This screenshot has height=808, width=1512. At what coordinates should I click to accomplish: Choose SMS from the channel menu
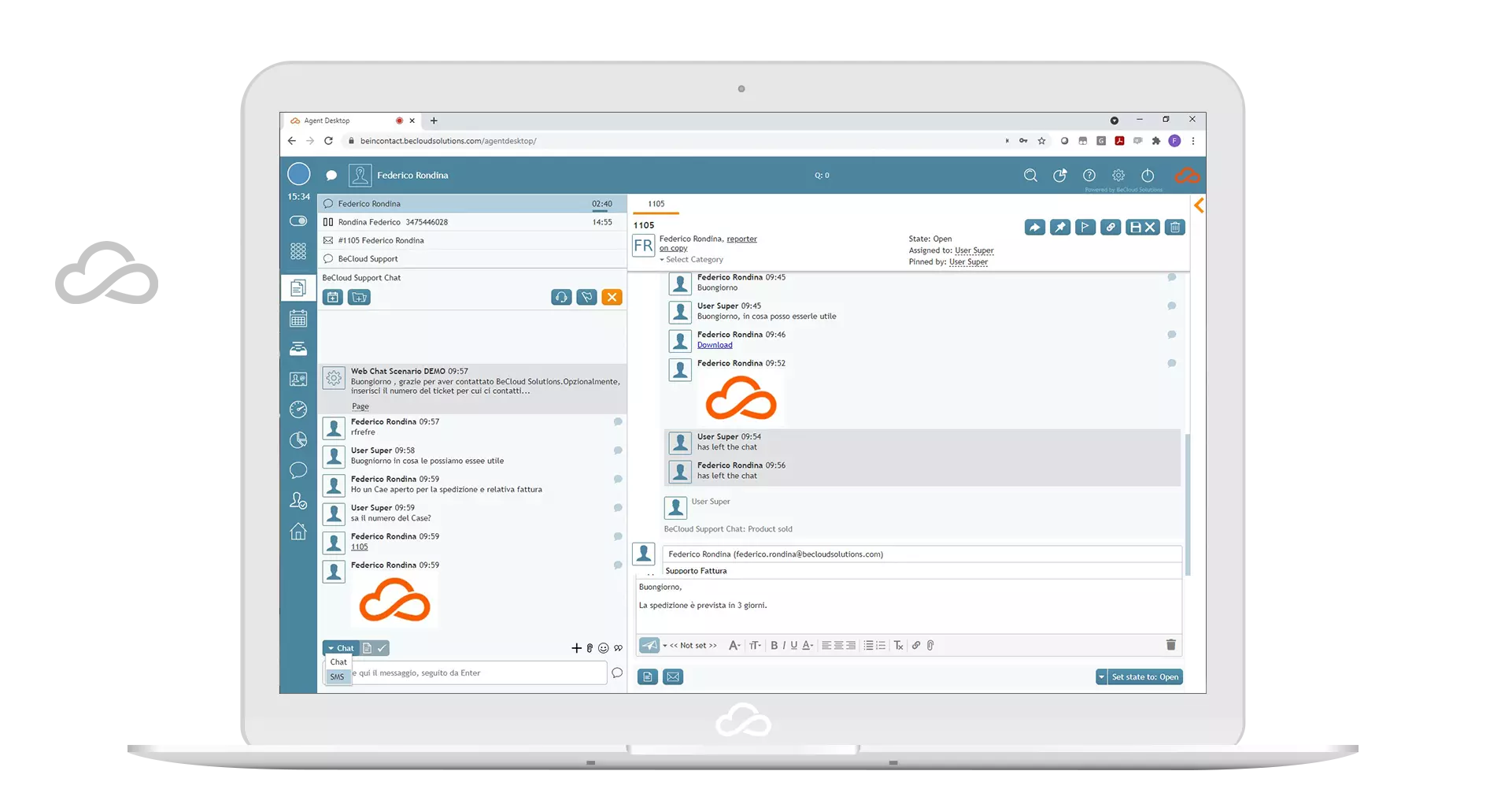click(x=338, y=677)
